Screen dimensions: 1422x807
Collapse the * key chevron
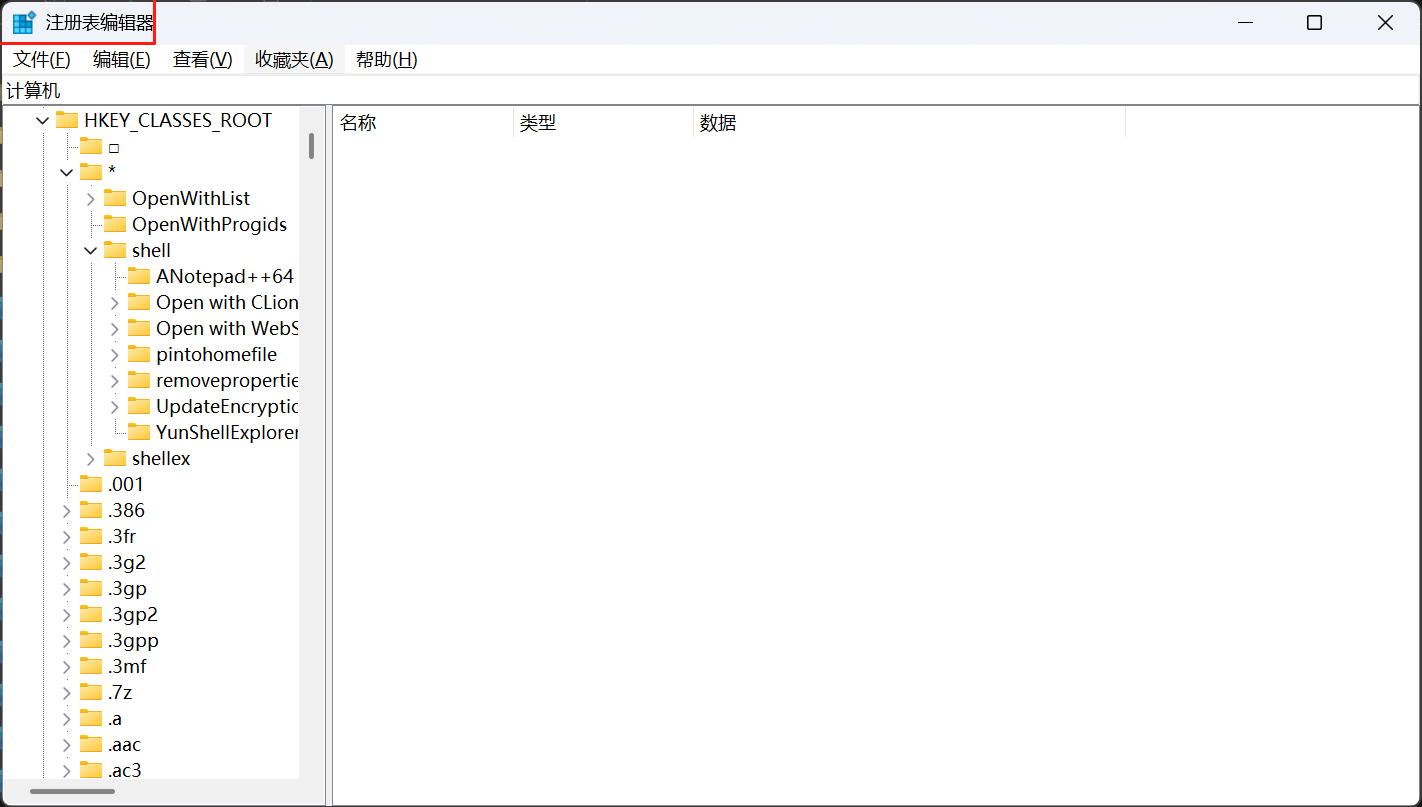click(66, 173)
